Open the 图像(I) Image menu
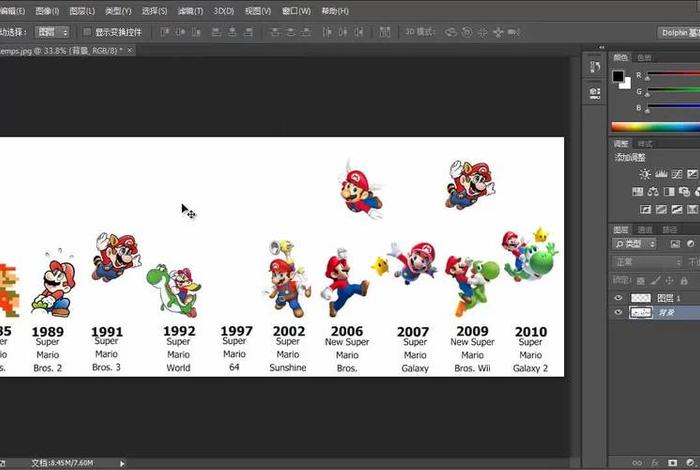 pyautogui.click(x=47, y=11)
